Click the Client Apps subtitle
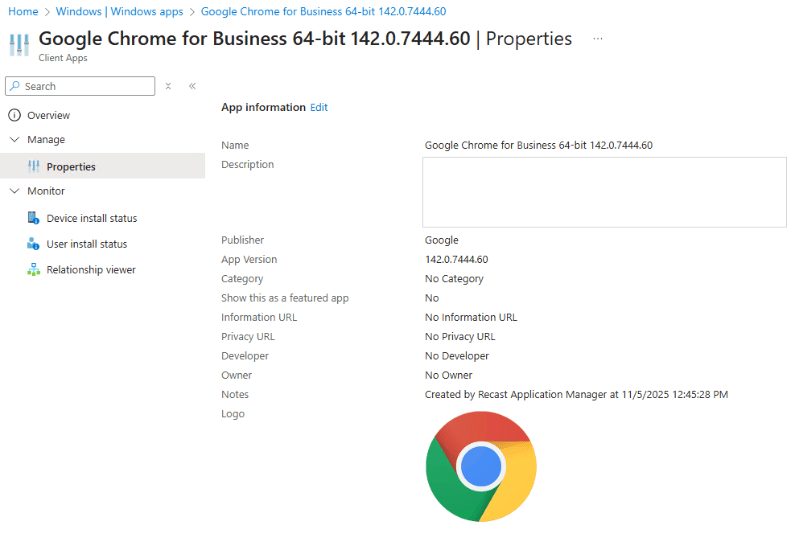Viewport: 805px width, 547px height. [63, 58]
